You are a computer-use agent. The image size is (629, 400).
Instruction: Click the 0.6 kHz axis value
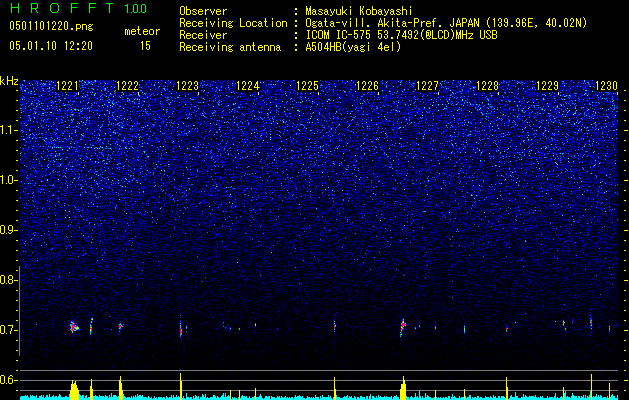(8, 380)
